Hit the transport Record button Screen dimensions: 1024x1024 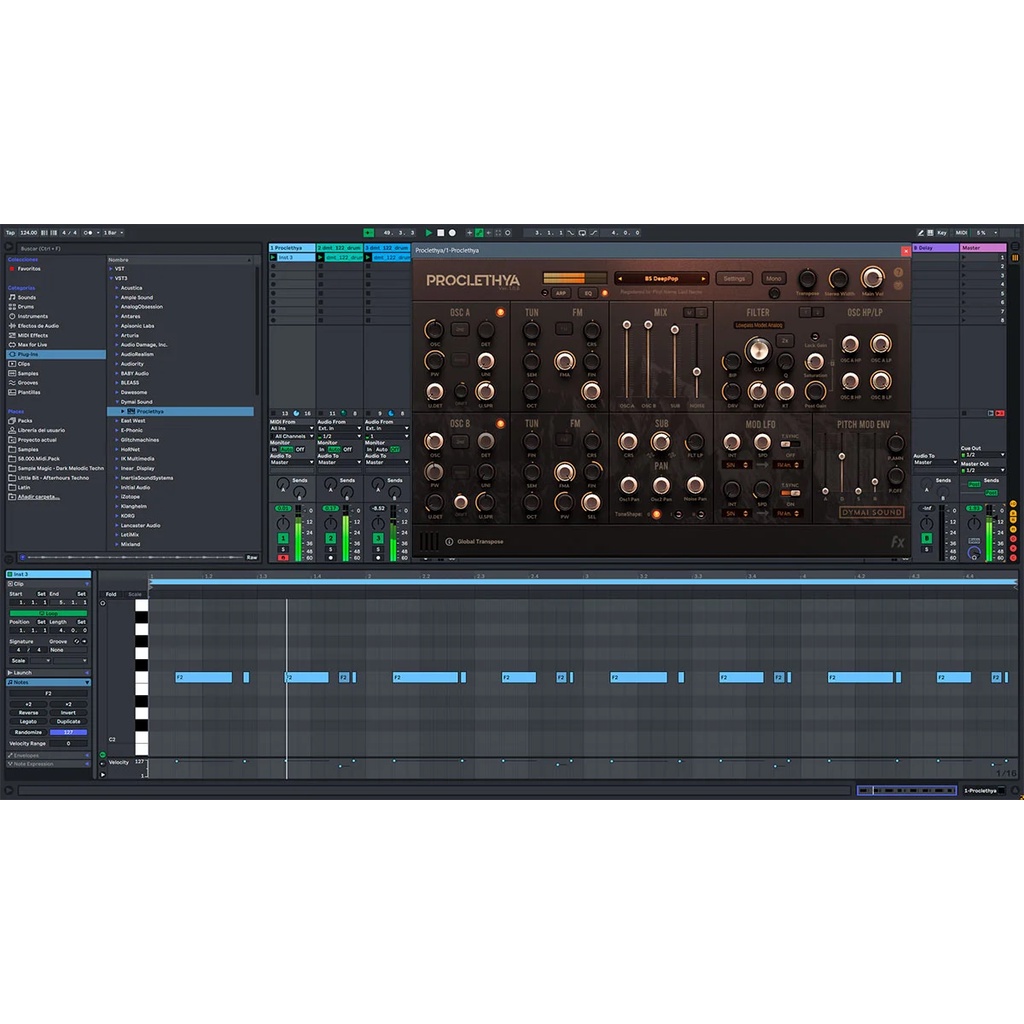pos(452,232)
